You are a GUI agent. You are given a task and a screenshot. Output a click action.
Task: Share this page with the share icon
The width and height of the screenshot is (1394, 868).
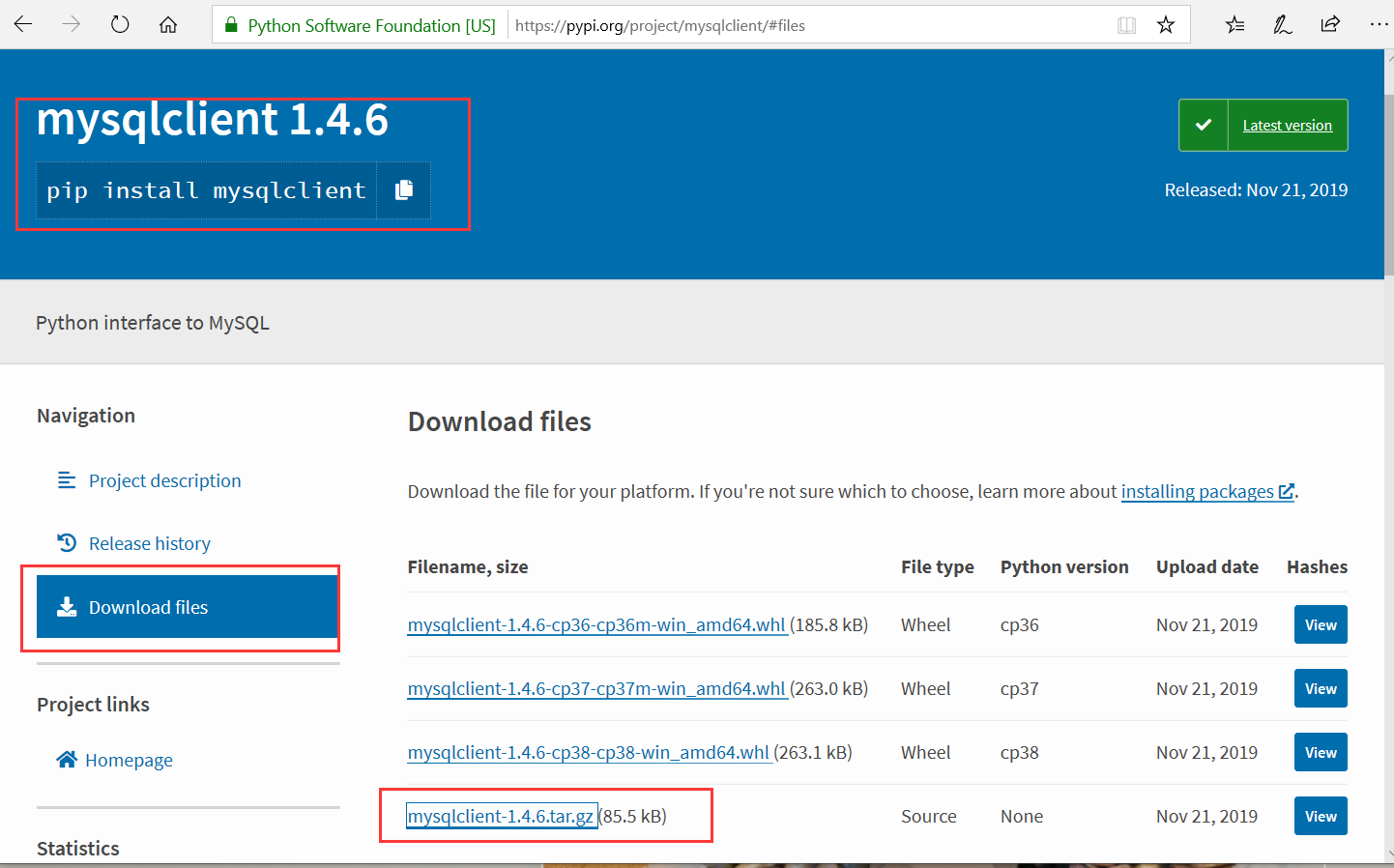tap(1330, 24)
